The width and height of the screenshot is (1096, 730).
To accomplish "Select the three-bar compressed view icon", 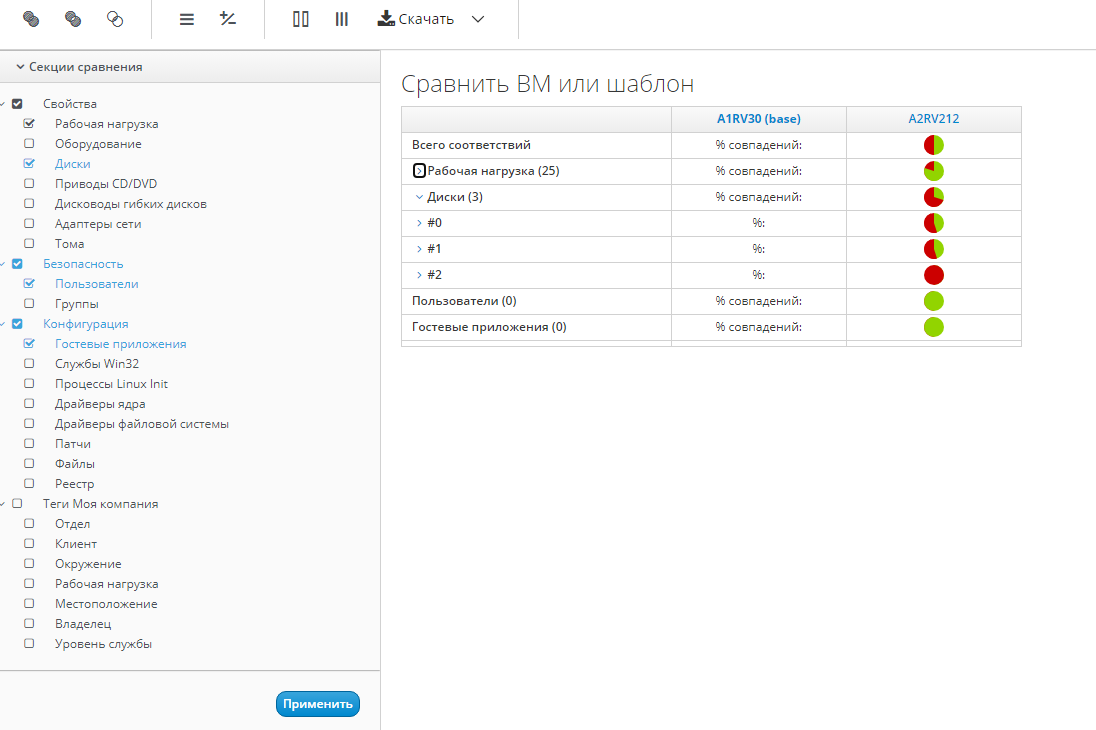I will (342, 19).
